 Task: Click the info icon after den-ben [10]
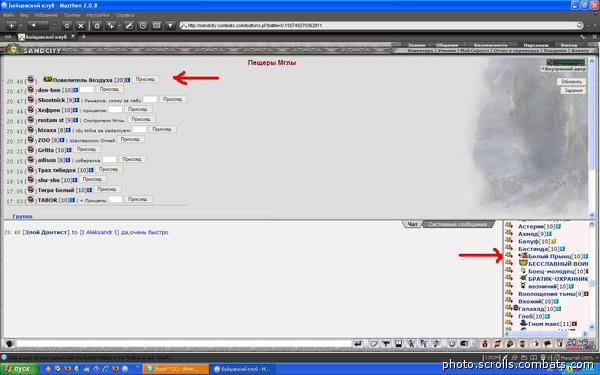tap(76, 90)
